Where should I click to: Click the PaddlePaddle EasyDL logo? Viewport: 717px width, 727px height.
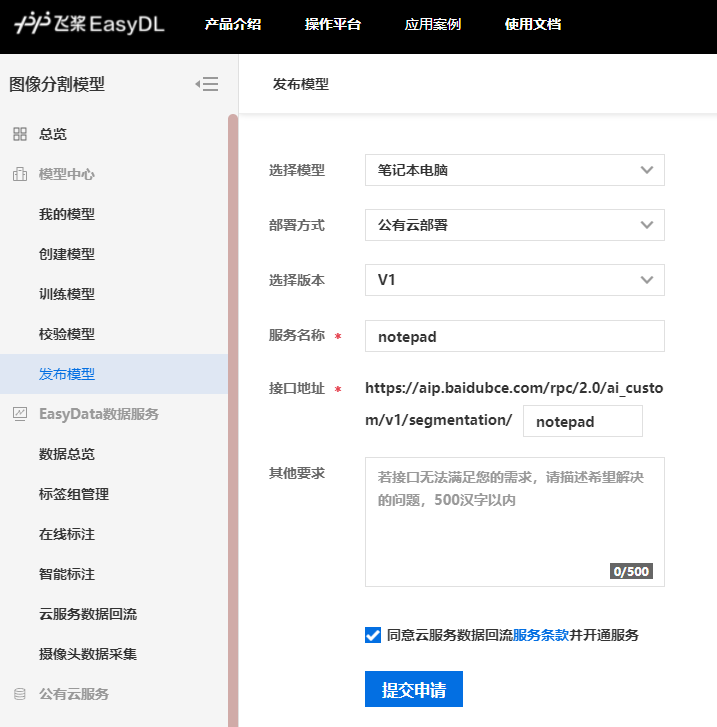click(x=88, y=25)
